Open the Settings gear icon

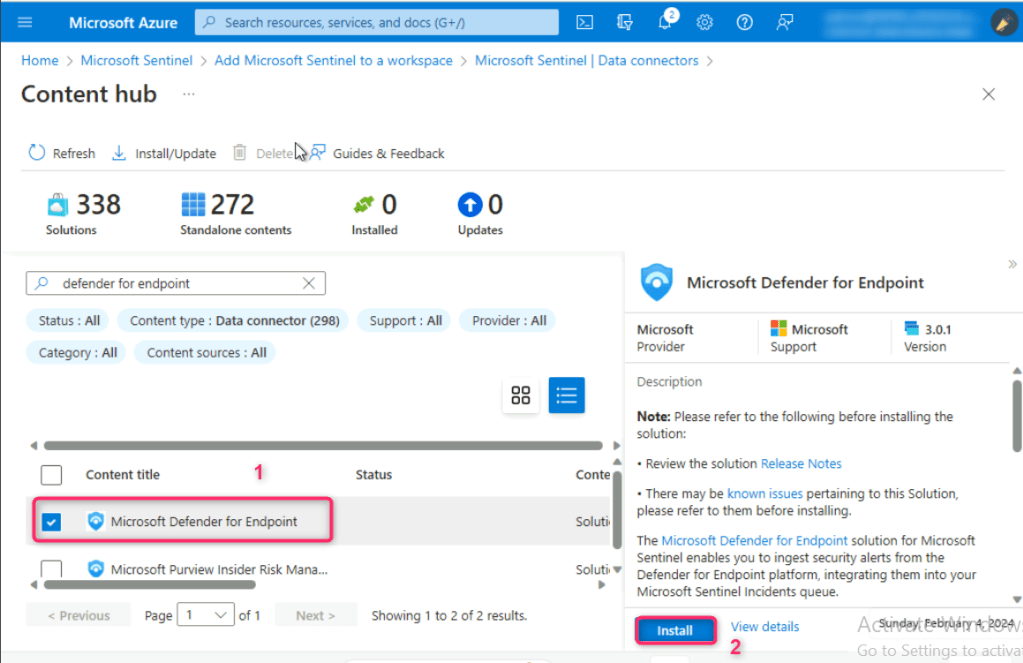click(x=705, y=22)
